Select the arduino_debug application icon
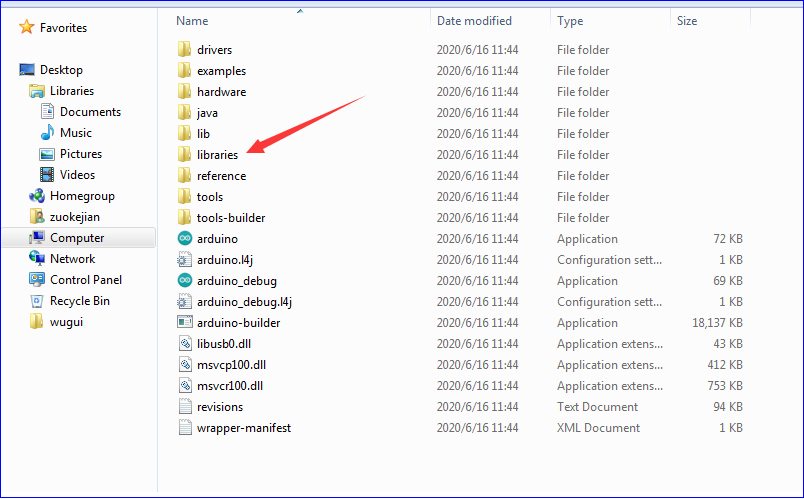Viewport: 804px width, 499px height. pos(185,281)
